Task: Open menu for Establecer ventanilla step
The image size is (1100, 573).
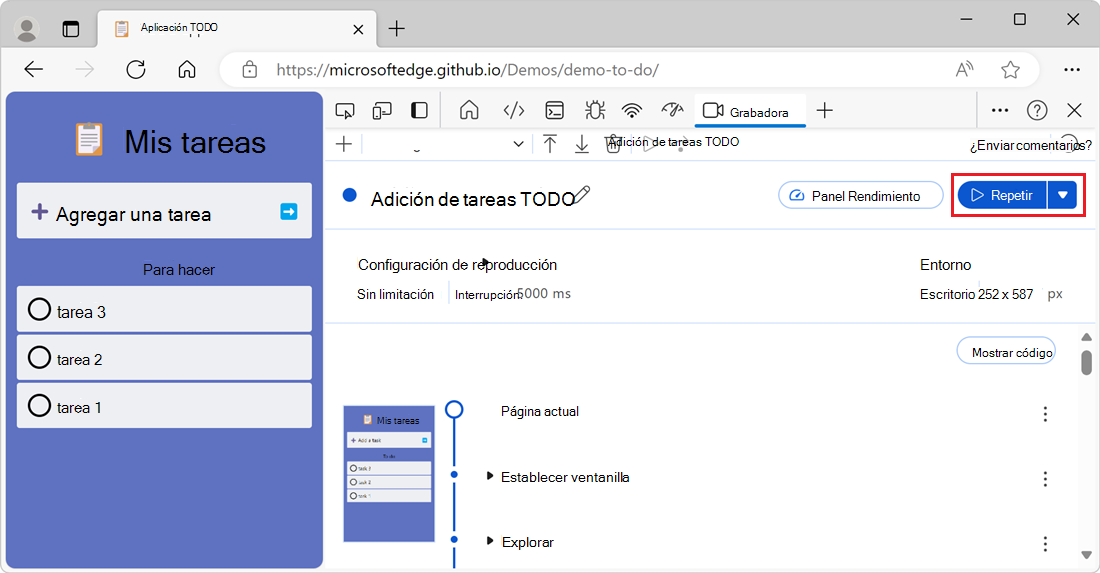Action: click(1045, 478)
